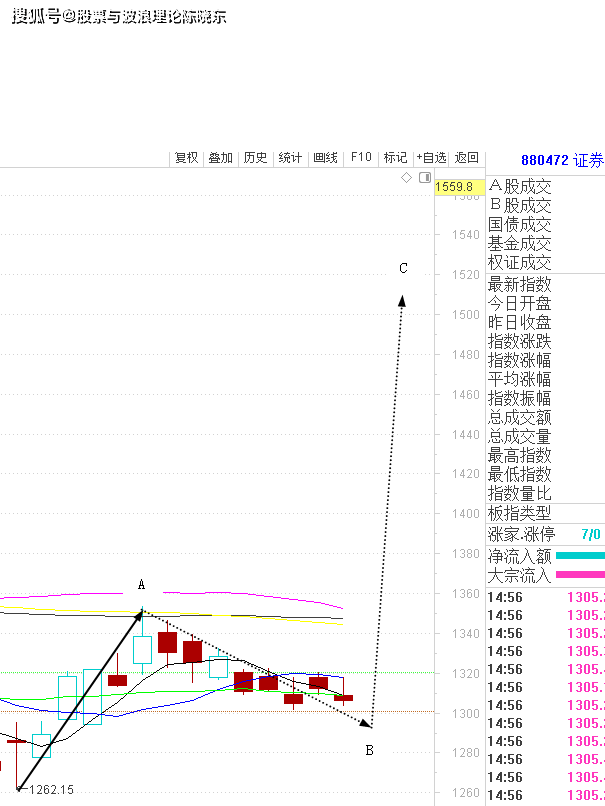Select the point C label on chart
The image size is (605, 806).
(404, 268)
